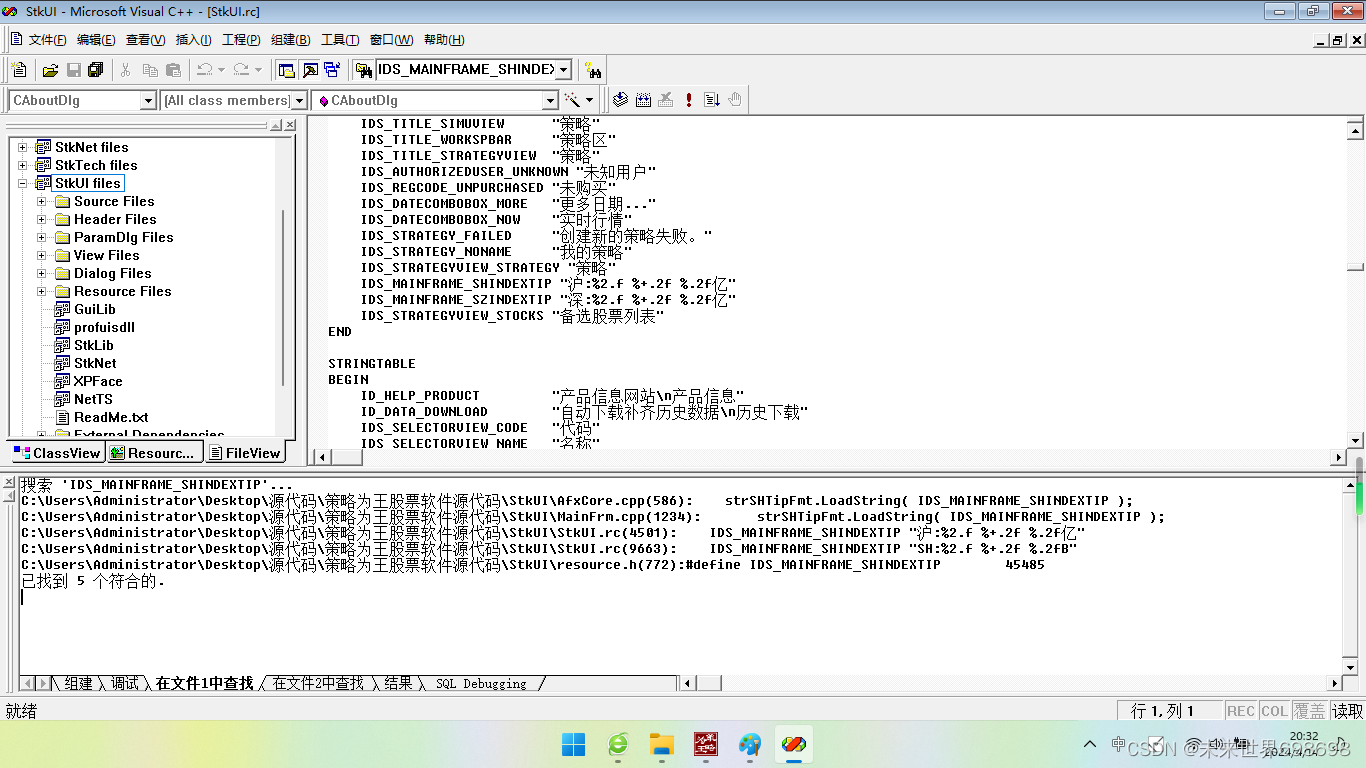Click the Windows Start button on taskbar

(x=574, y=744)
